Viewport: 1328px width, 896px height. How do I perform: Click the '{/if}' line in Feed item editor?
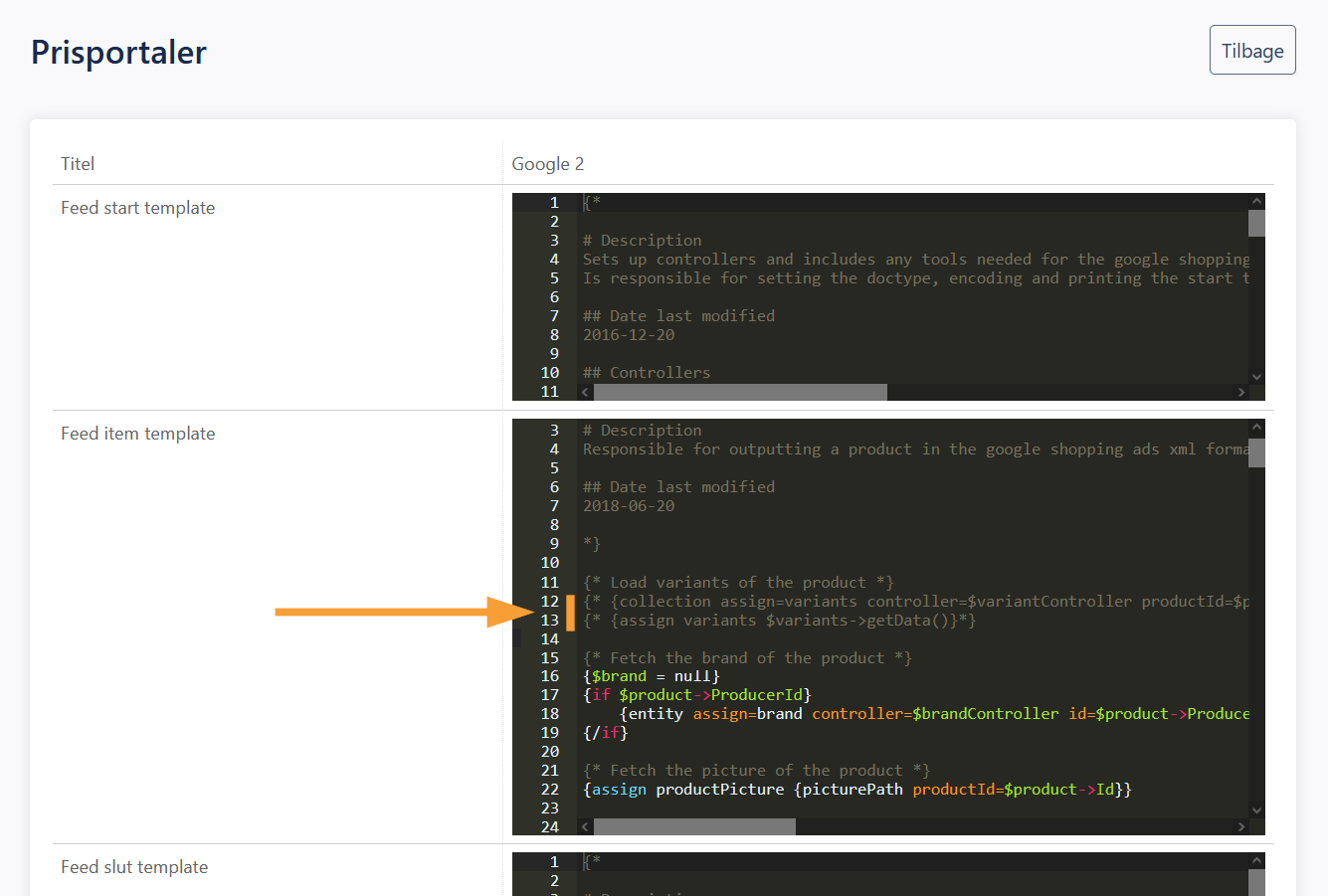(606, 733)
